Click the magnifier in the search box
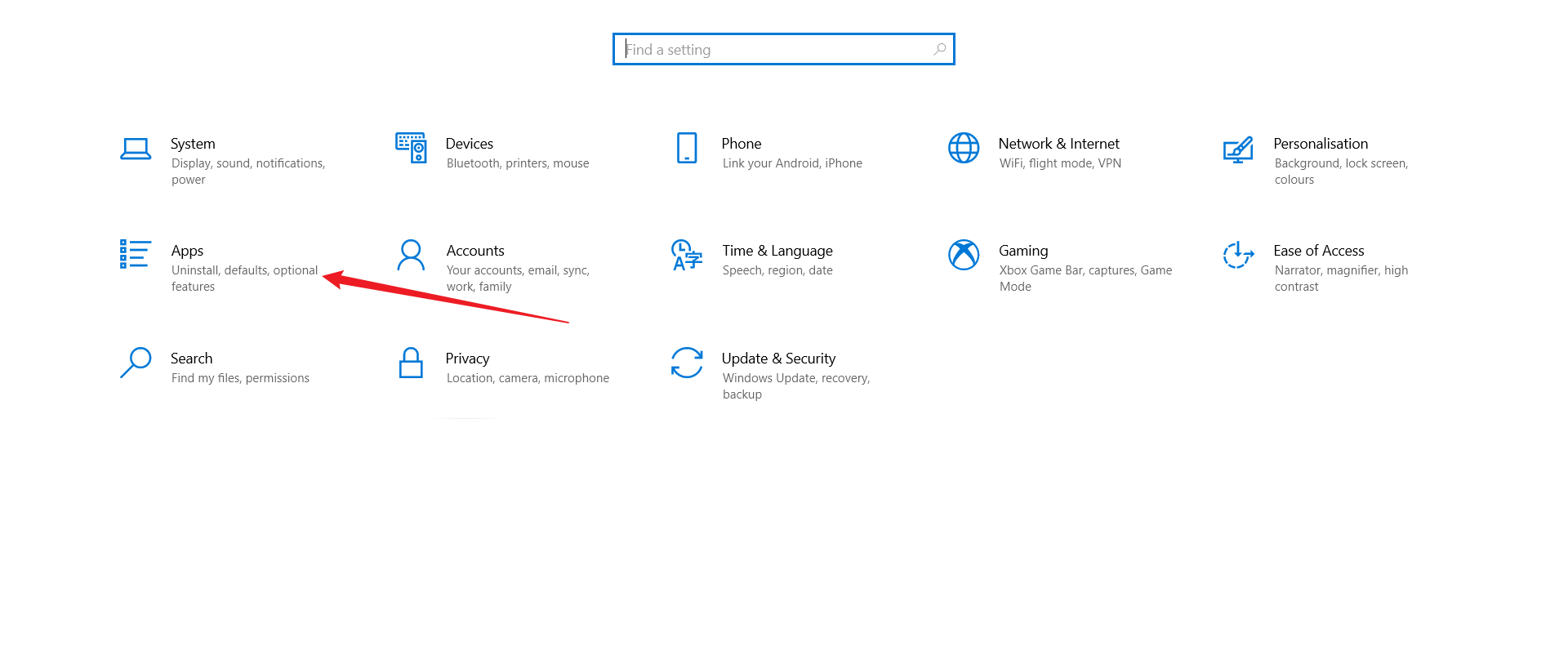Image resolution: width=1568 pixels, height=655 pixels. (x=940, y=49)
